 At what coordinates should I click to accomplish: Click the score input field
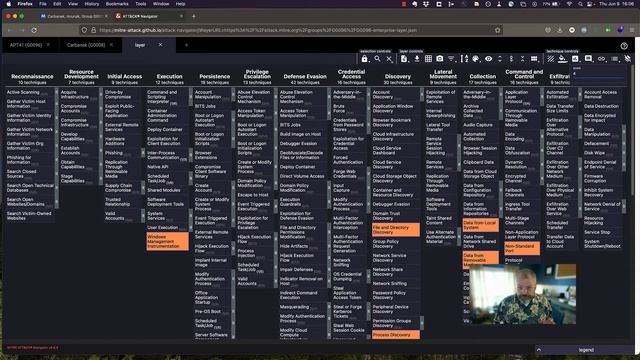coord(598,74)
